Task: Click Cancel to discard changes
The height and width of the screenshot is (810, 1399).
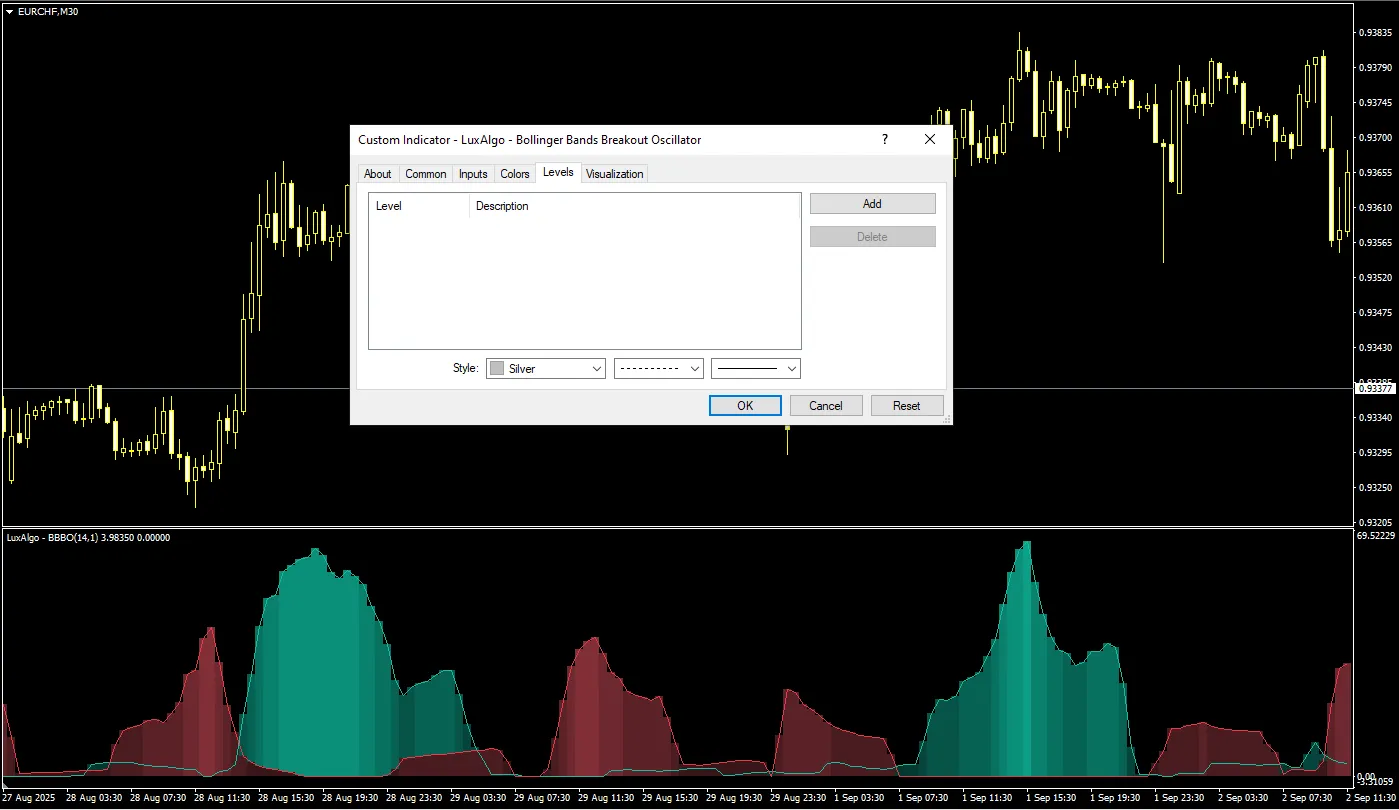Action: point(825,405)
